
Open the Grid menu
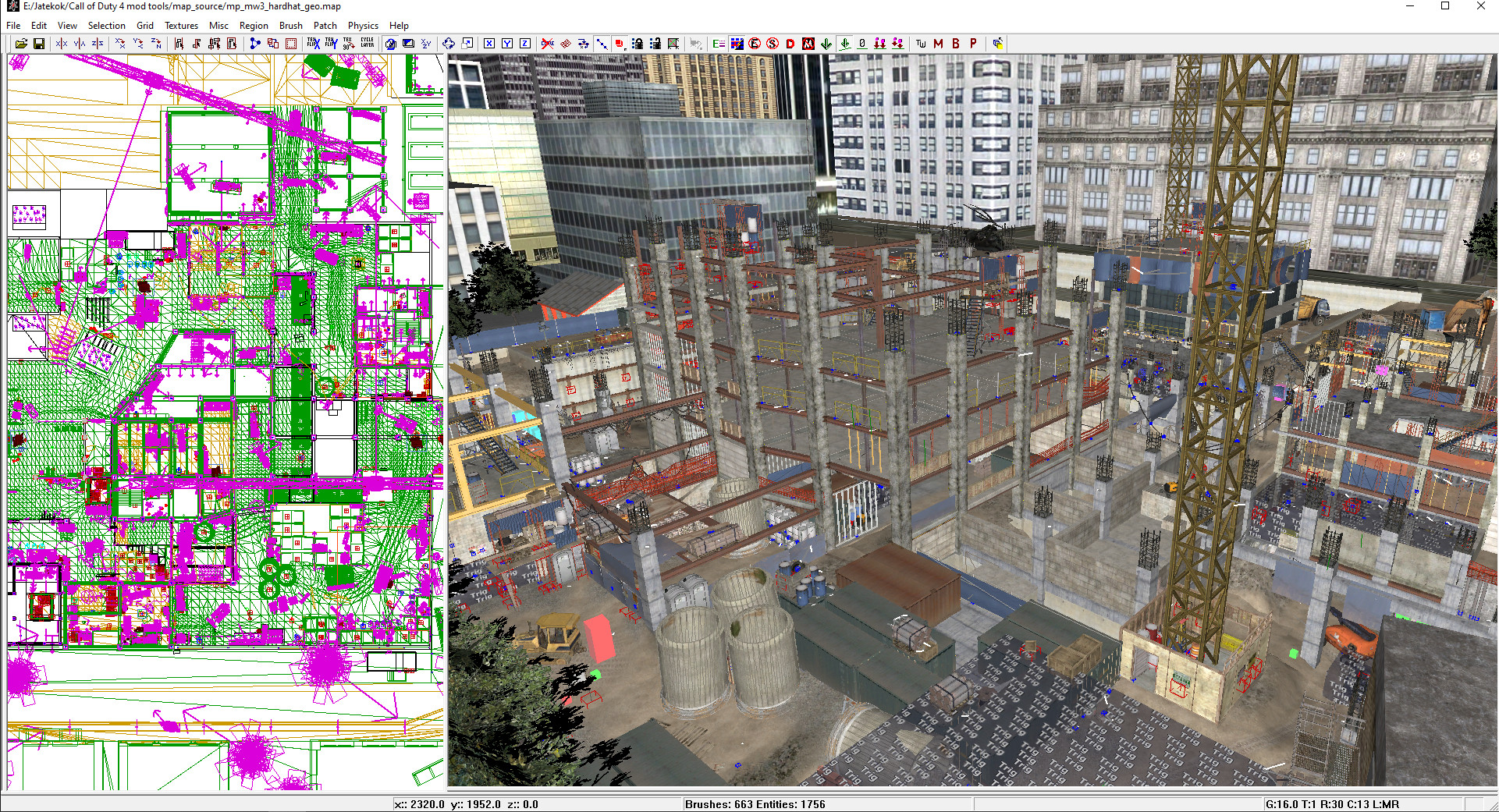pos(145,26)
